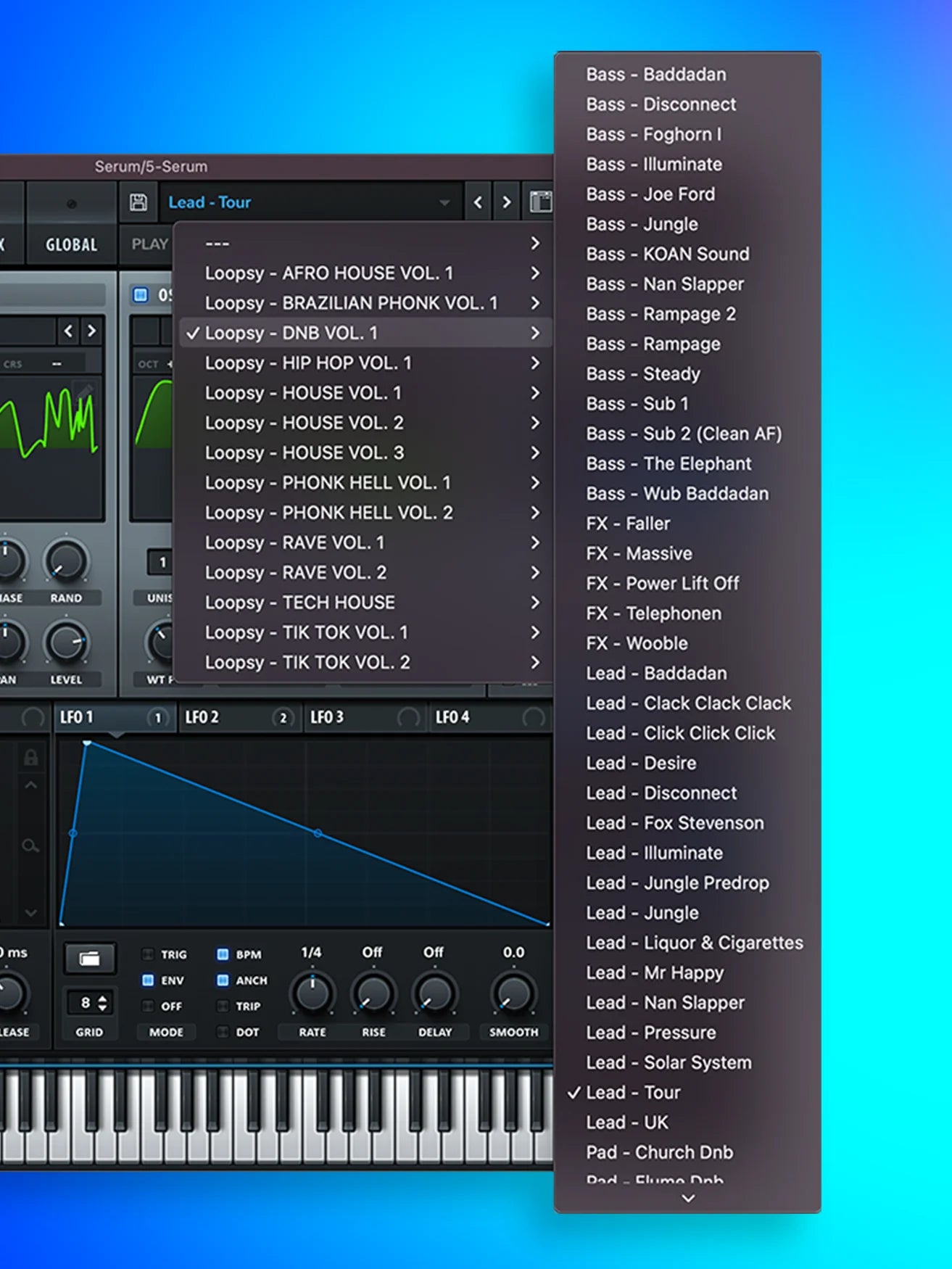Toggle oscillator B enable switch
This screenshot has width=952, height=1269.
click(141, 294)
